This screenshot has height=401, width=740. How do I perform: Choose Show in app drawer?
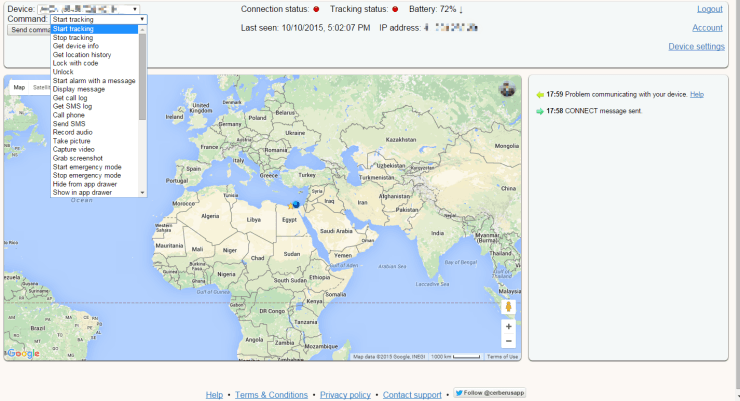[94, 192]
